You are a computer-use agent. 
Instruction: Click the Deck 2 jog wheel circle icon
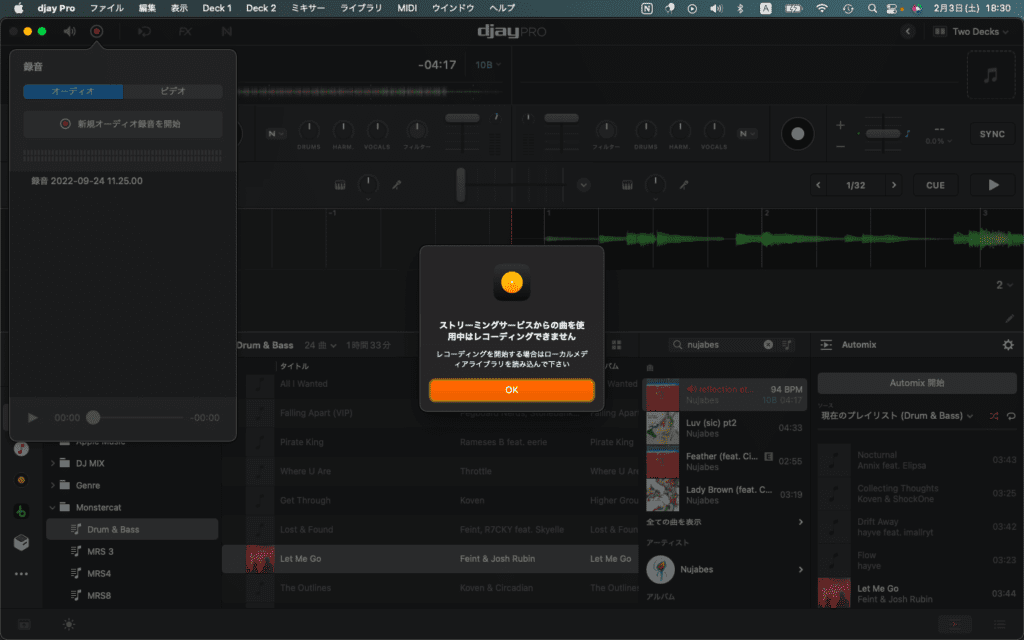[x=797, y=134]
